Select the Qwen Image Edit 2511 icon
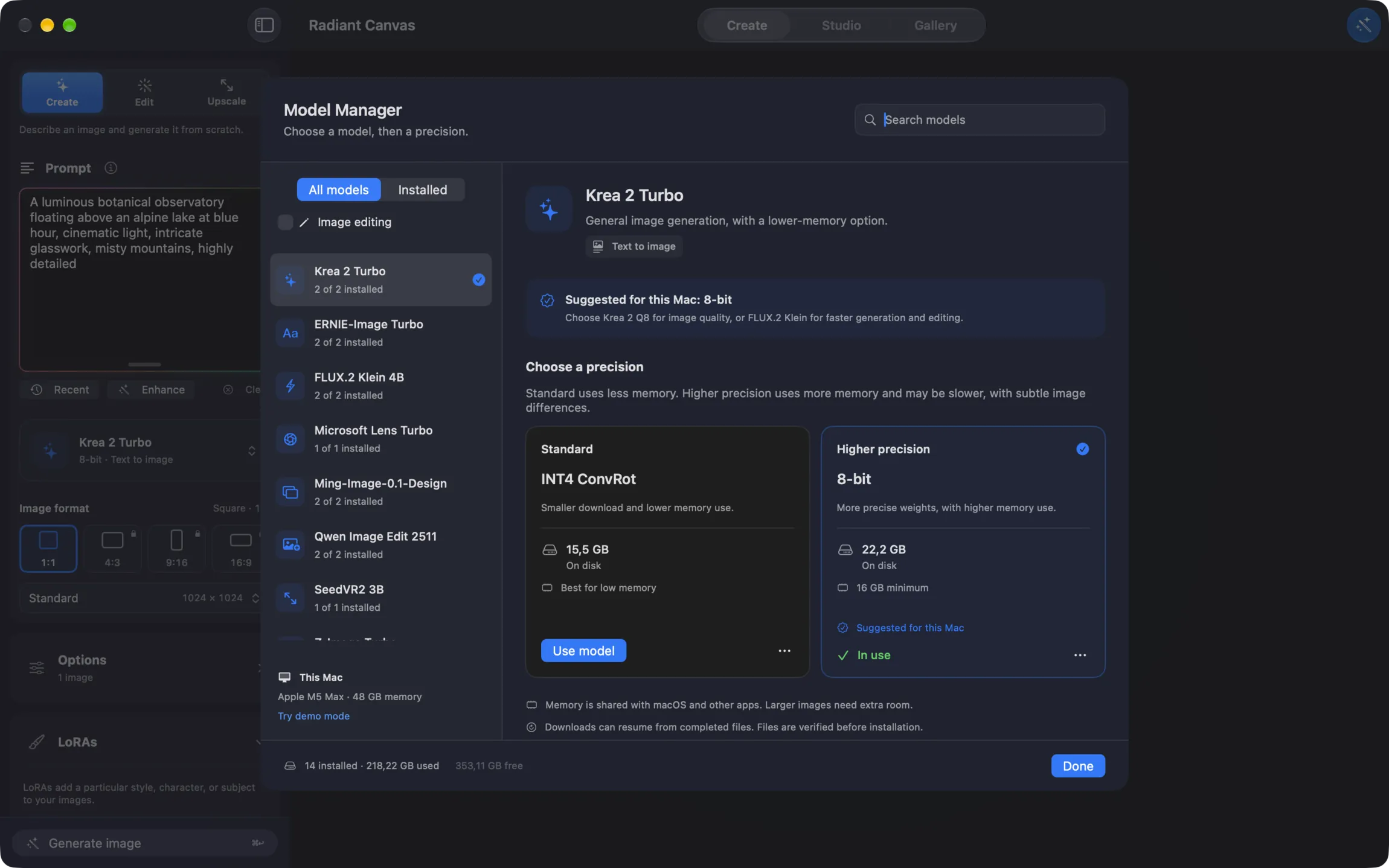The height and width of the screenshot is (868, 1389). click(290, 545)
